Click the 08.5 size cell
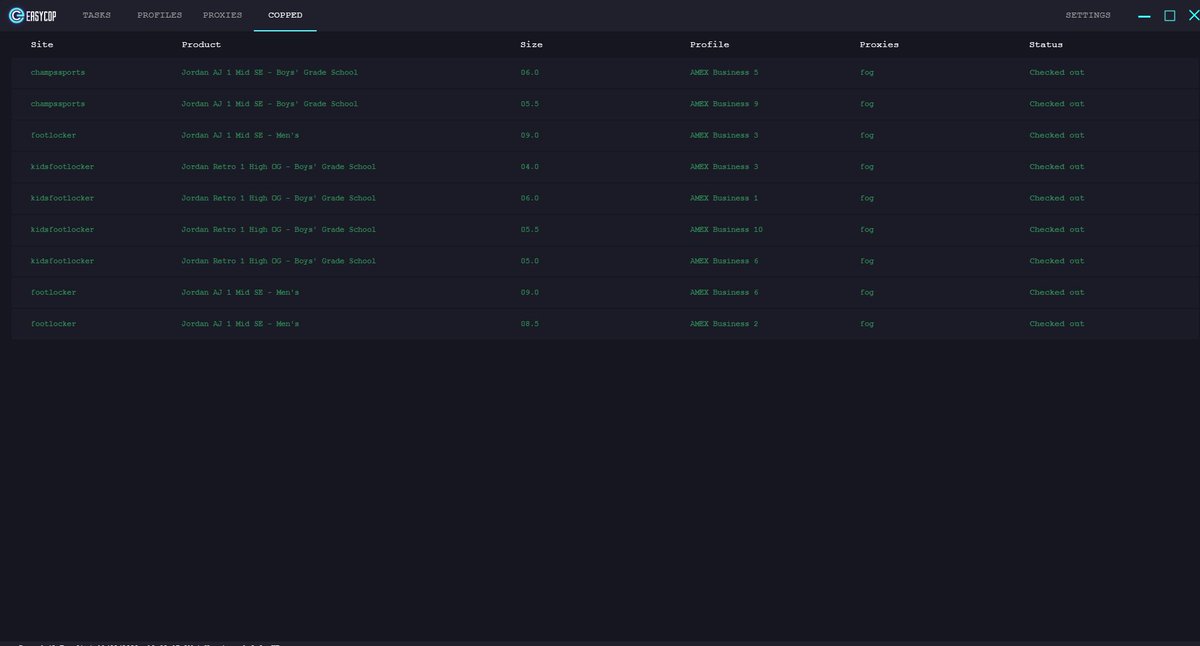This screenshot has width=1200, height=646. pos(530,324)
